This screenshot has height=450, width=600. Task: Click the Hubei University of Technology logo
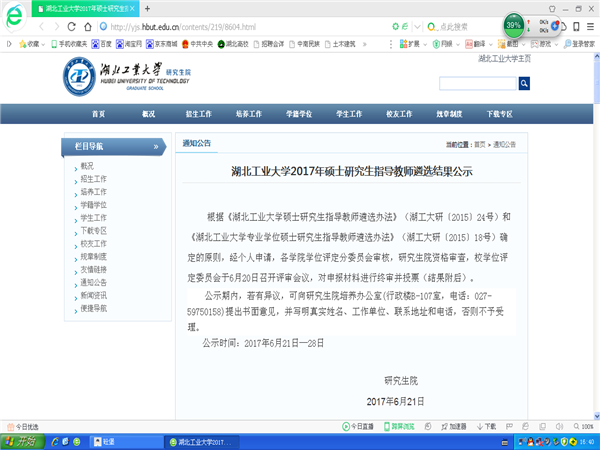tap(126, 77)
